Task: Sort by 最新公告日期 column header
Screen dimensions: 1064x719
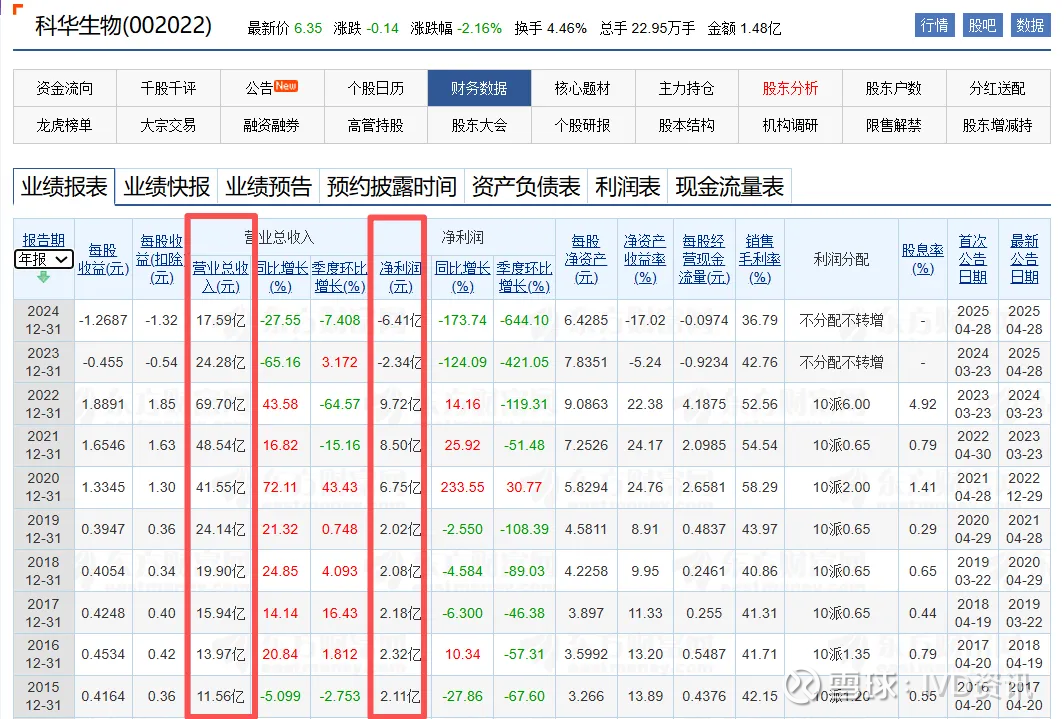Action: pyautogui.click(x=1024, y=259)
